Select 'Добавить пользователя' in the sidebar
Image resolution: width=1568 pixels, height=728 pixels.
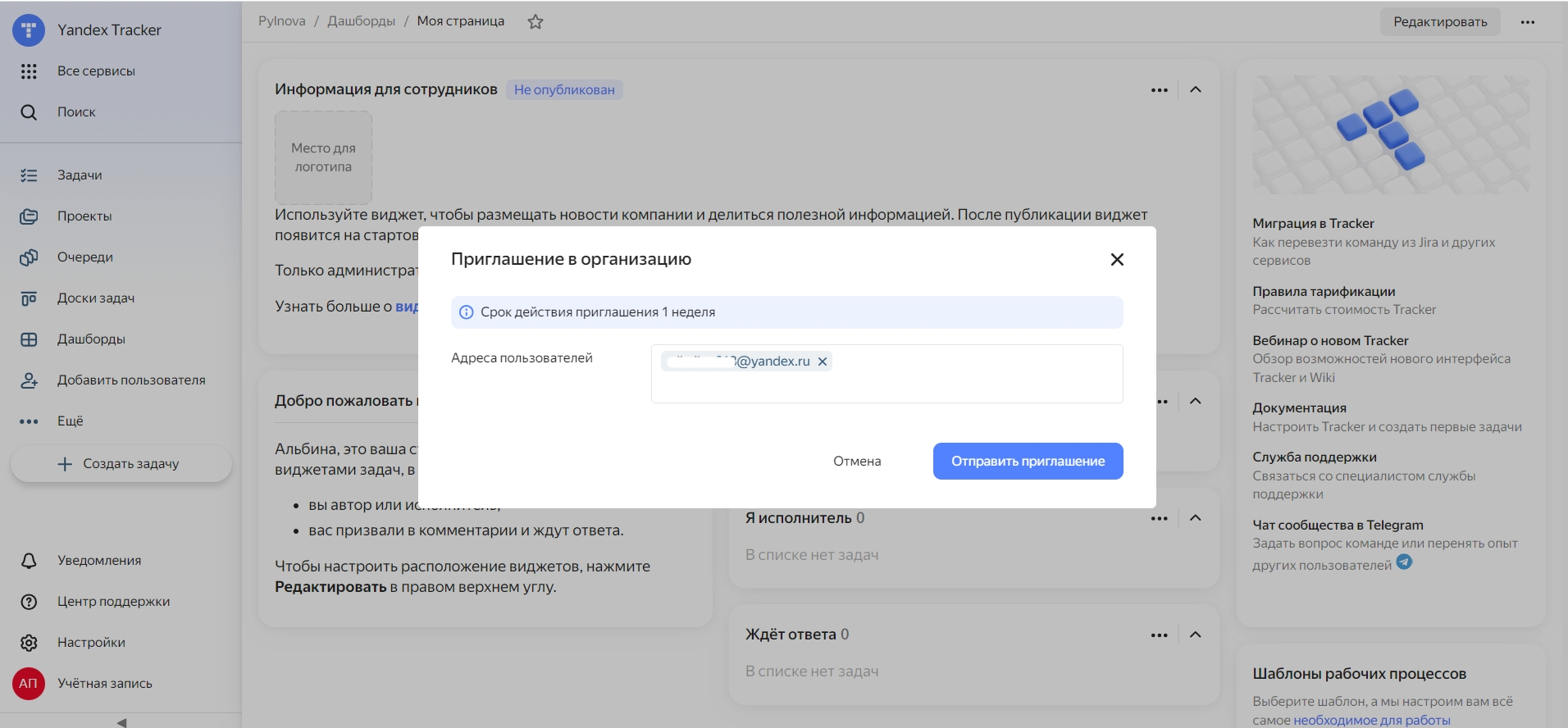131,380
